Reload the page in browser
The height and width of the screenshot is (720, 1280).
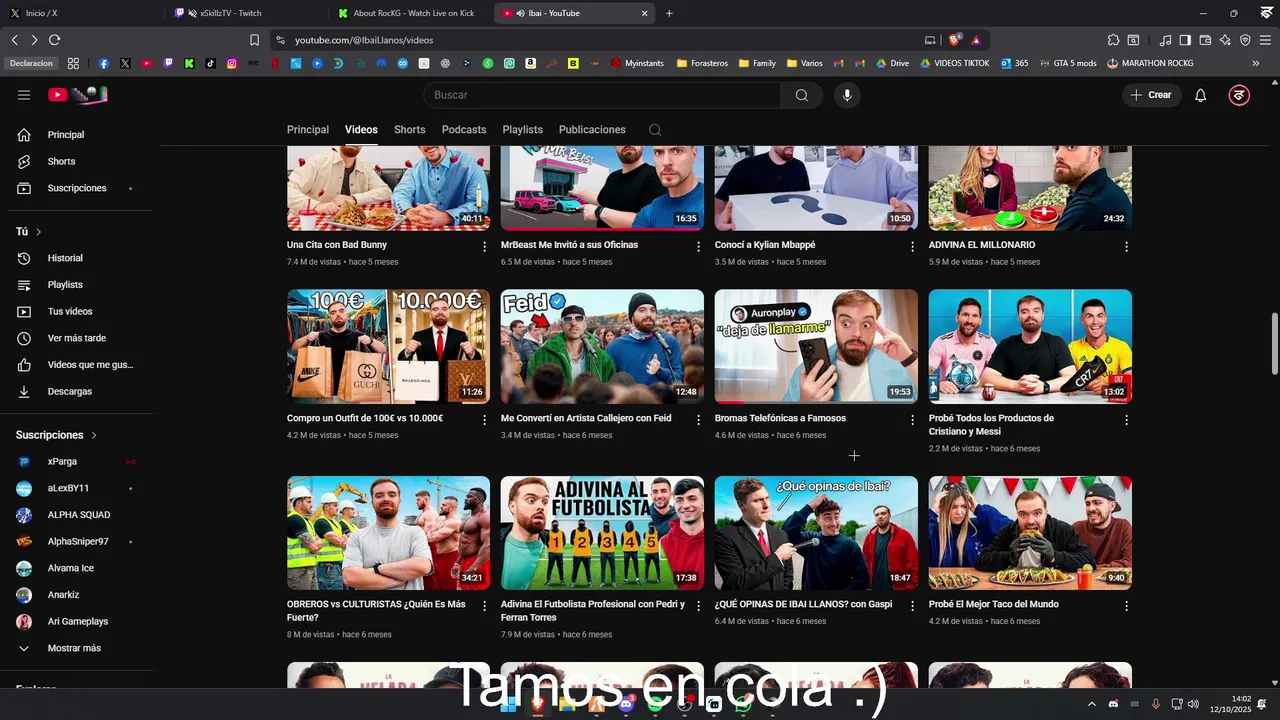pyautogui.click(x=54, y=40)
